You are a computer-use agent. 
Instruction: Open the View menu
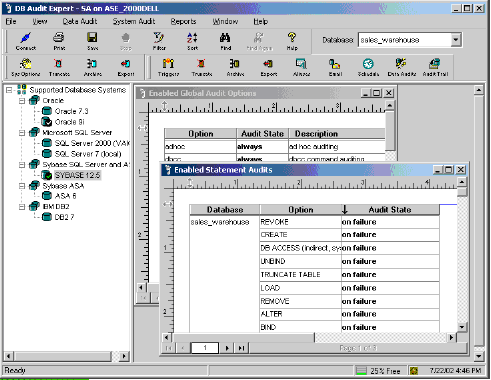40,22
